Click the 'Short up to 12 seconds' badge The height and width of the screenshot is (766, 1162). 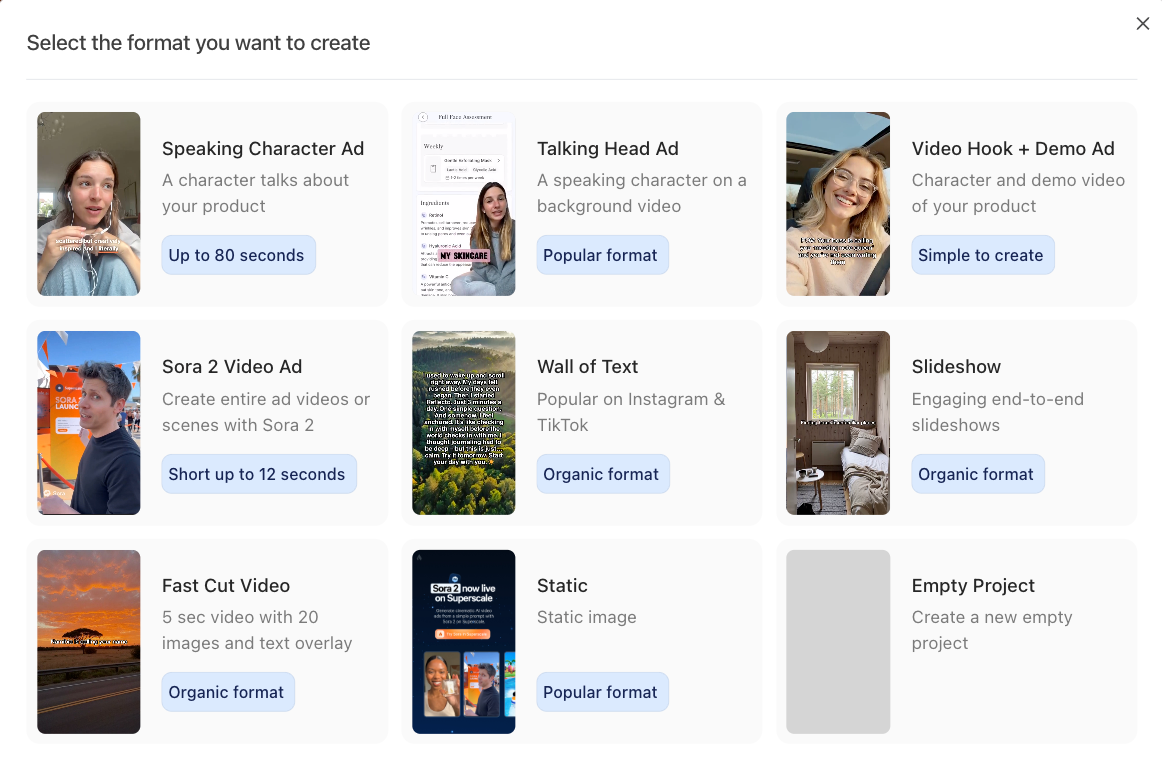(258, 474)
